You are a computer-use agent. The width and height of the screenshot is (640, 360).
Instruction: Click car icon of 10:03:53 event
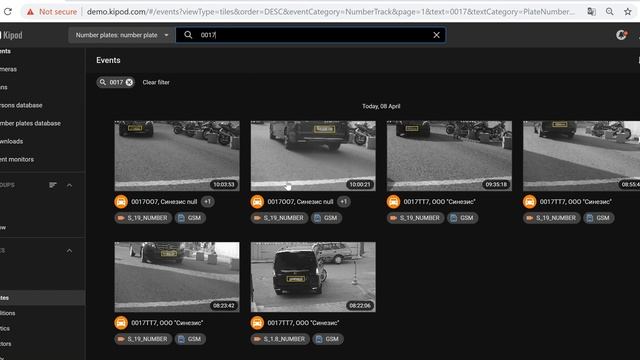(121, 202)
